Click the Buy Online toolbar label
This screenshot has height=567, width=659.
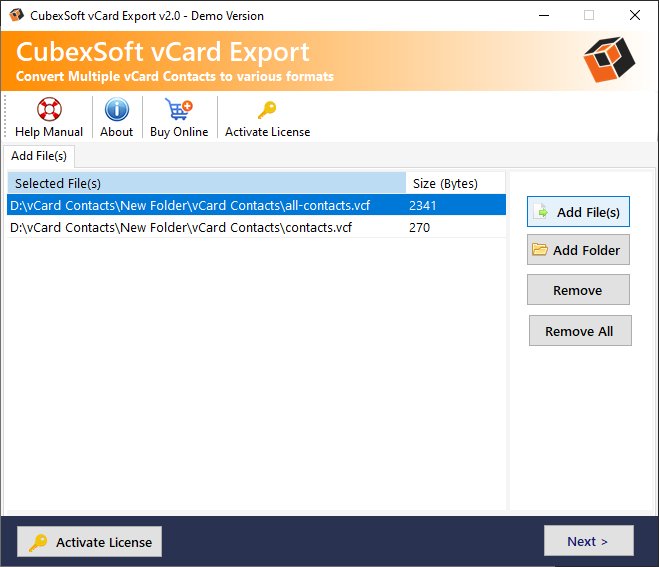pos(179,132)
